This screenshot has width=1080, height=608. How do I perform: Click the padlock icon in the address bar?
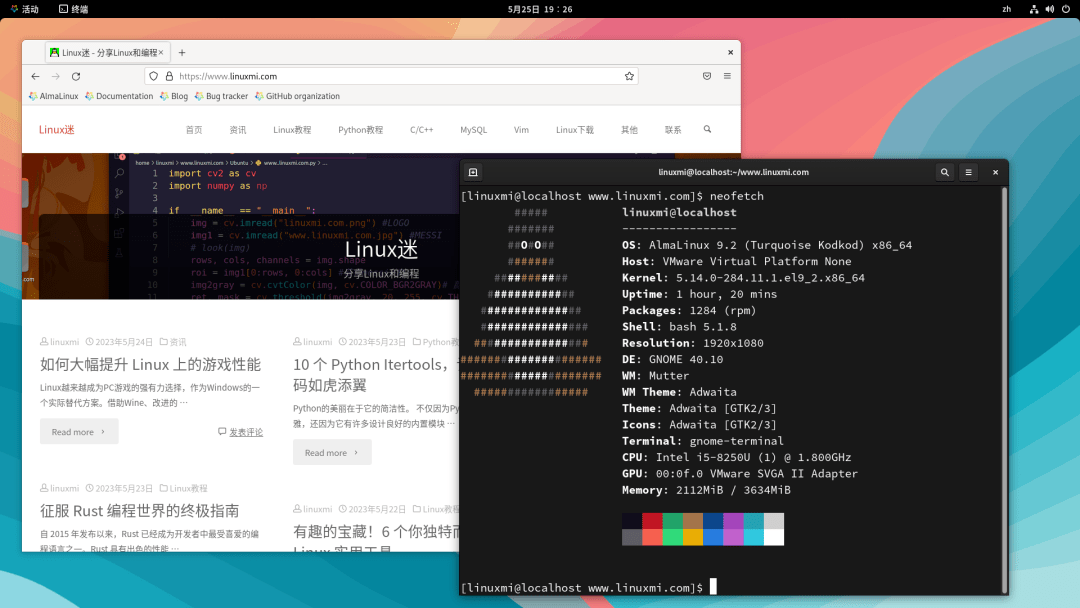coord(167,76)
